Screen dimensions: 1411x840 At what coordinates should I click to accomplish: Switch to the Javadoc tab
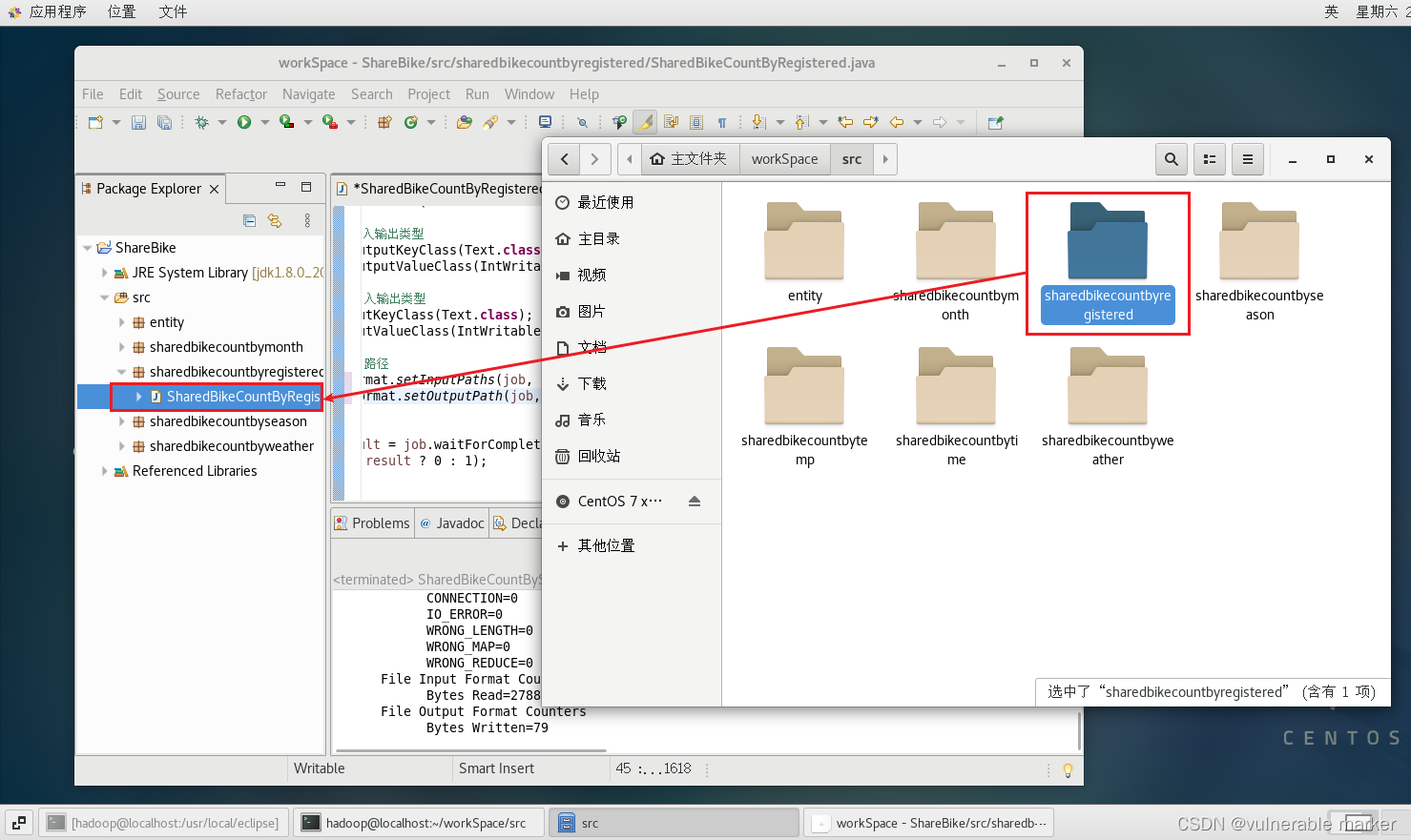point(452,522)
